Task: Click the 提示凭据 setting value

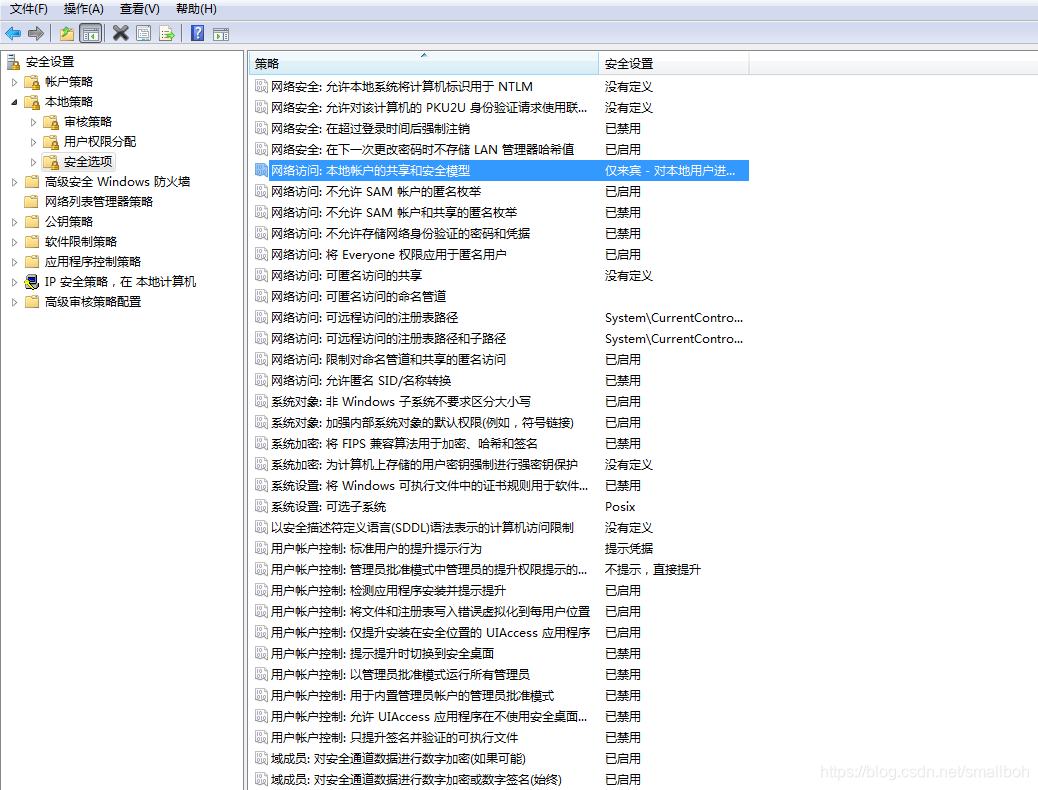Action: (629, 549)
